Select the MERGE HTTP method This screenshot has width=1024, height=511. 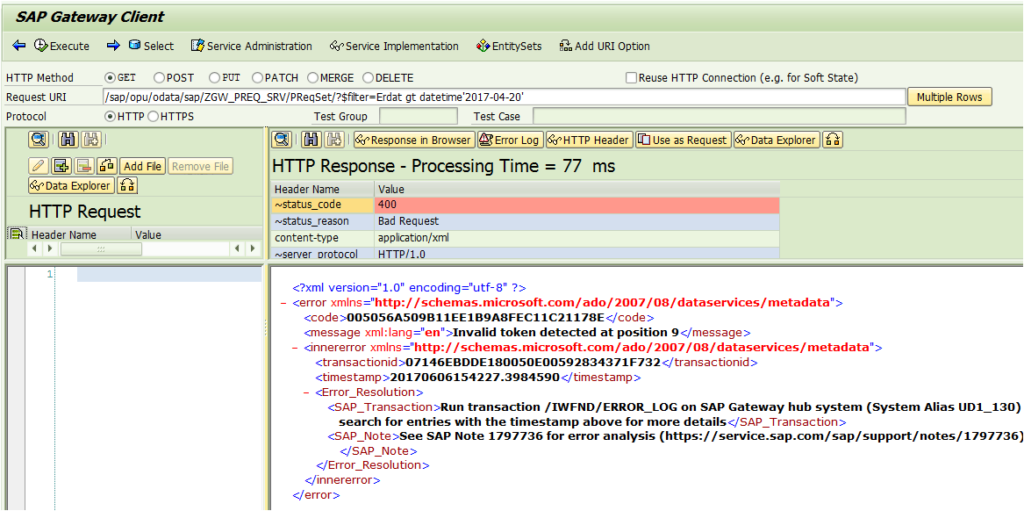313,78
